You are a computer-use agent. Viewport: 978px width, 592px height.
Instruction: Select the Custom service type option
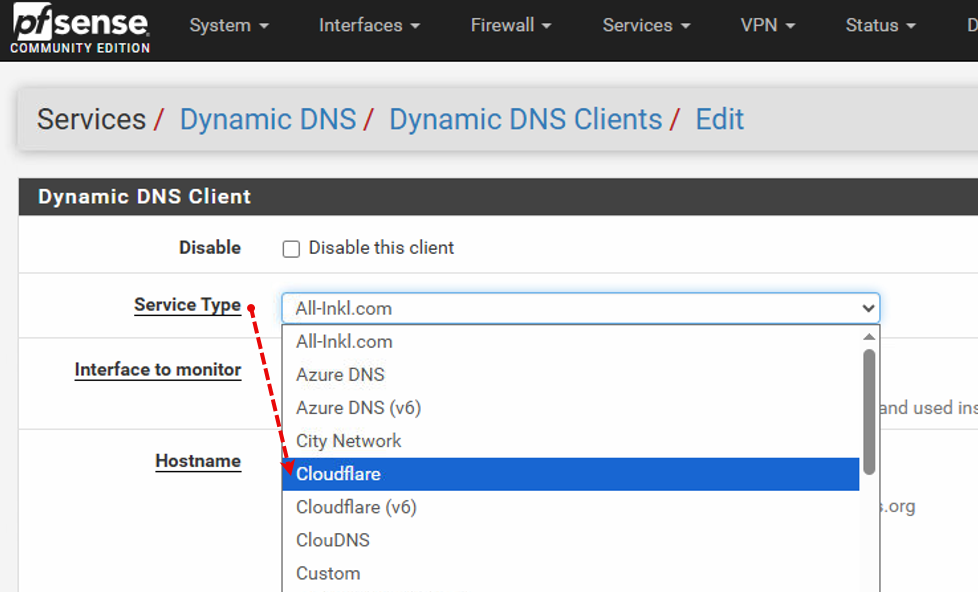tap(571, 573)
